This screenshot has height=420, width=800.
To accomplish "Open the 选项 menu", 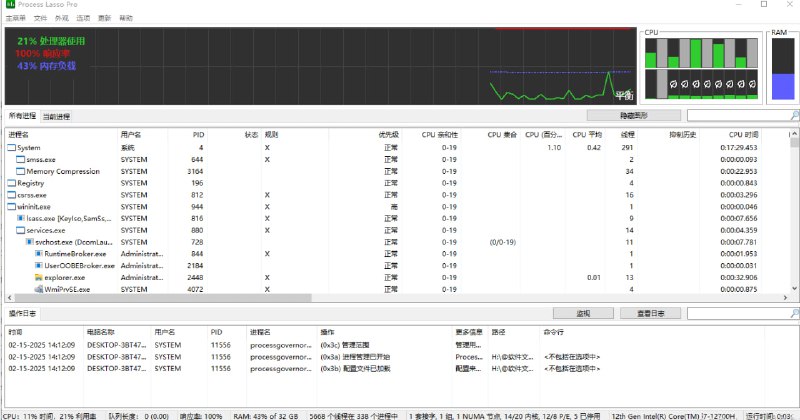I will pos(83,18).
